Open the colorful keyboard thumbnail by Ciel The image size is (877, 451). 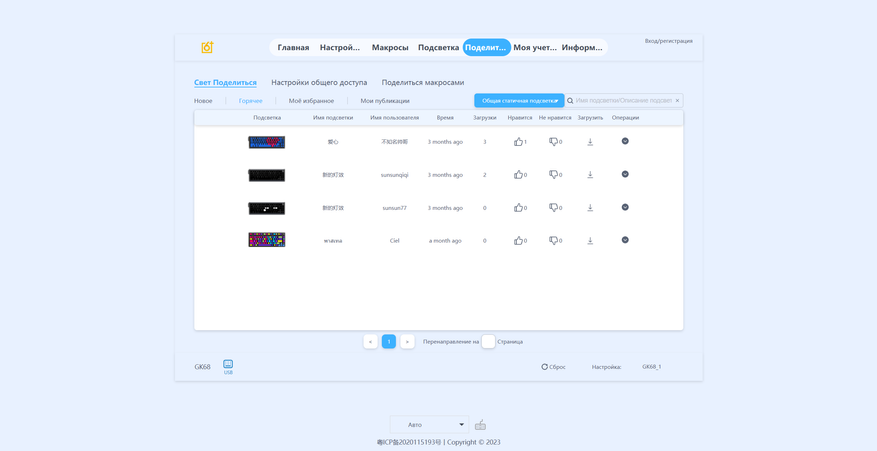coord(267,240)
